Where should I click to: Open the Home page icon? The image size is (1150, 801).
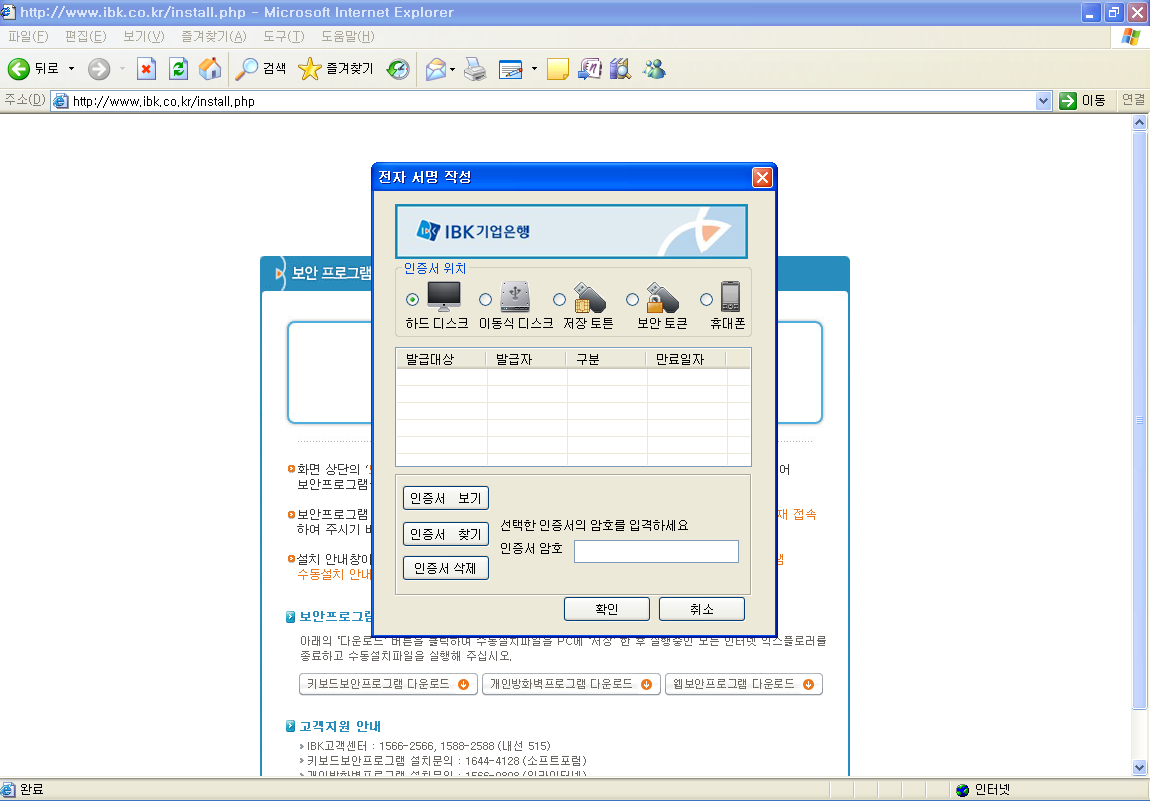point(210,69)
